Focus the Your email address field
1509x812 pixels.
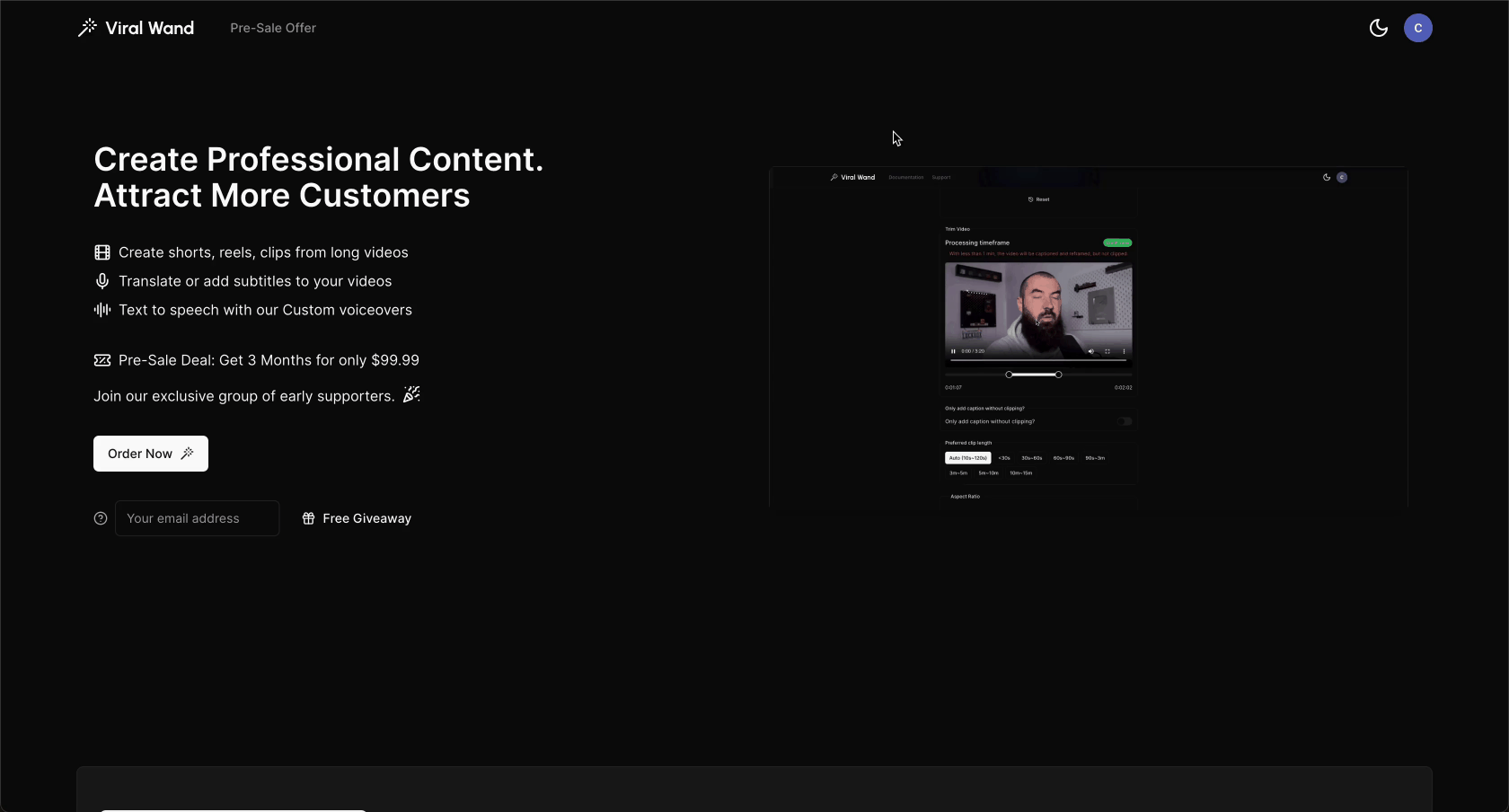pyautogui.click(x=198, y=518)
